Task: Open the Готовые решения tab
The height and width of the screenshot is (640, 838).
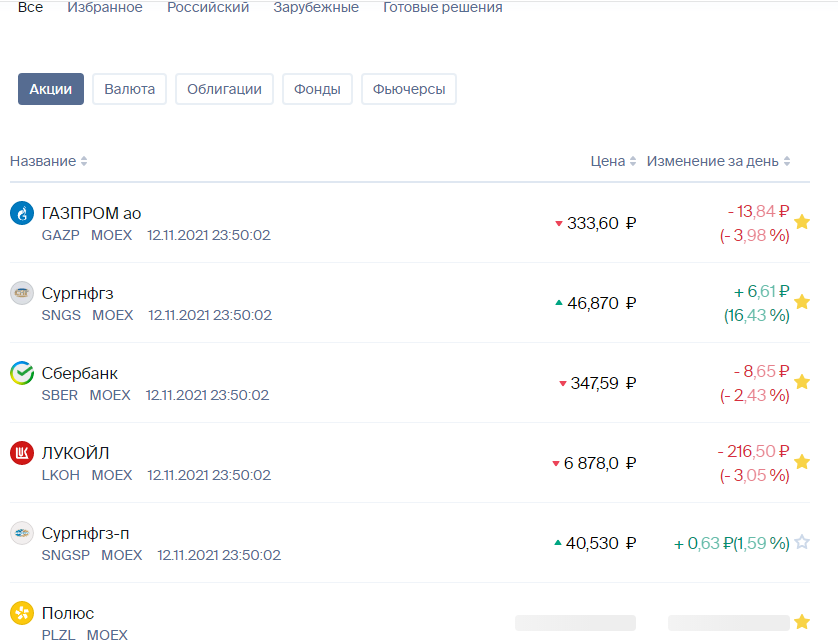Action: pos(443,7)
